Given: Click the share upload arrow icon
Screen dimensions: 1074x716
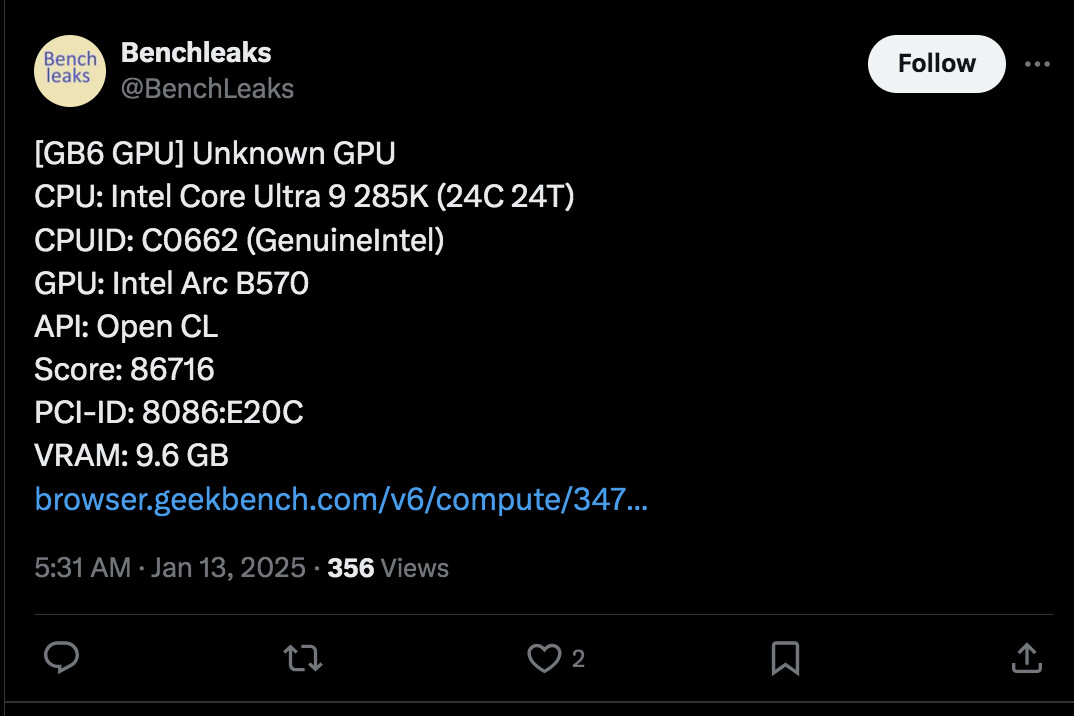Looking at the screenshot, I should [x=1027, y=658].
